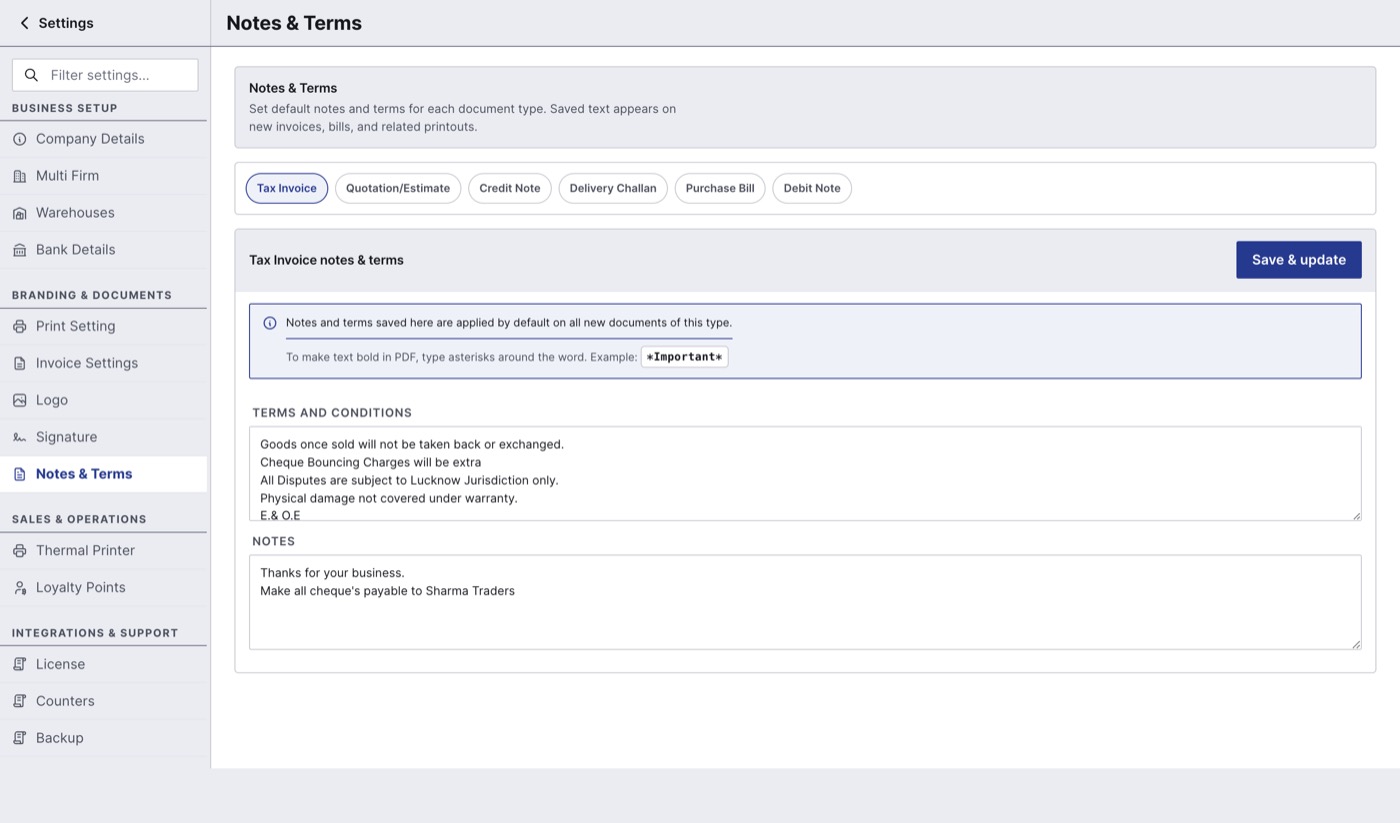Open the Thermal Printer settings

104,551
